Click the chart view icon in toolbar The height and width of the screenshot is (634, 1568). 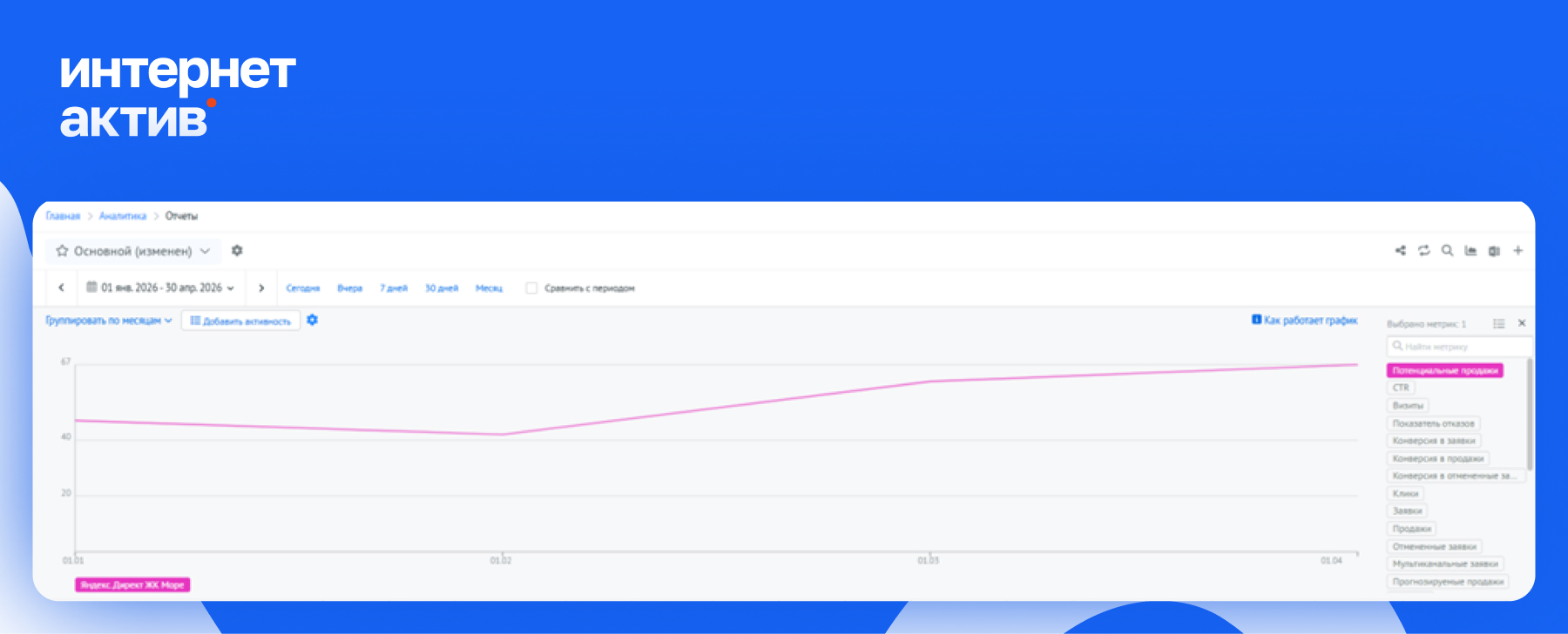click(1471, 251)
